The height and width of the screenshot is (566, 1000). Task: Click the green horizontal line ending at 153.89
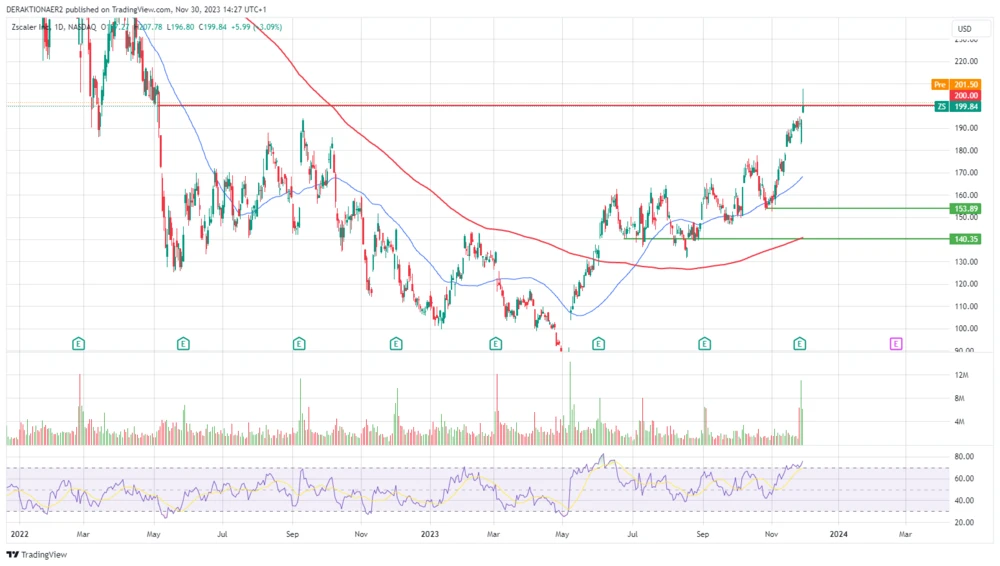859,208
